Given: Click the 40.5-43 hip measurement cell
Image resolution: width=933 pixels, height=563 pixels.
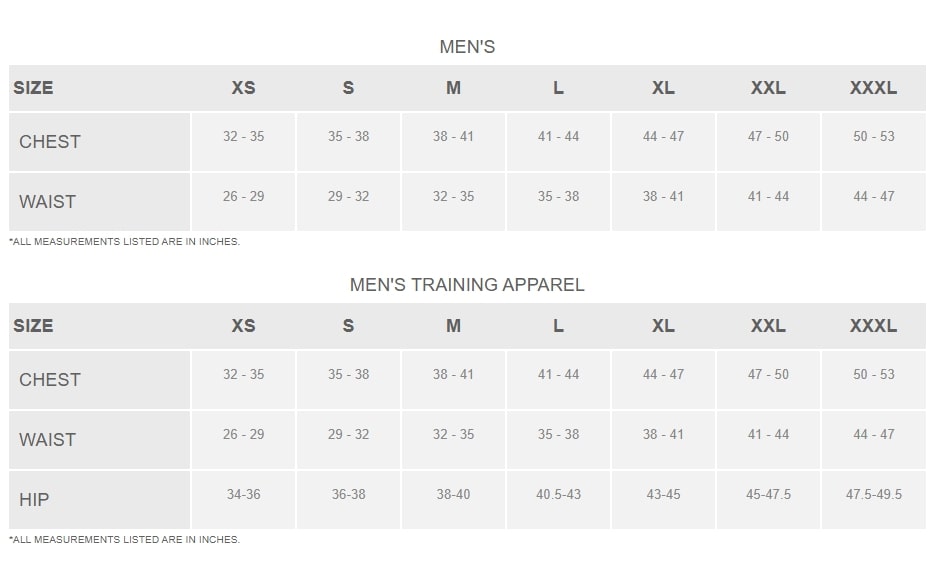Looking at the screenshot, I should tap(558, 495).
